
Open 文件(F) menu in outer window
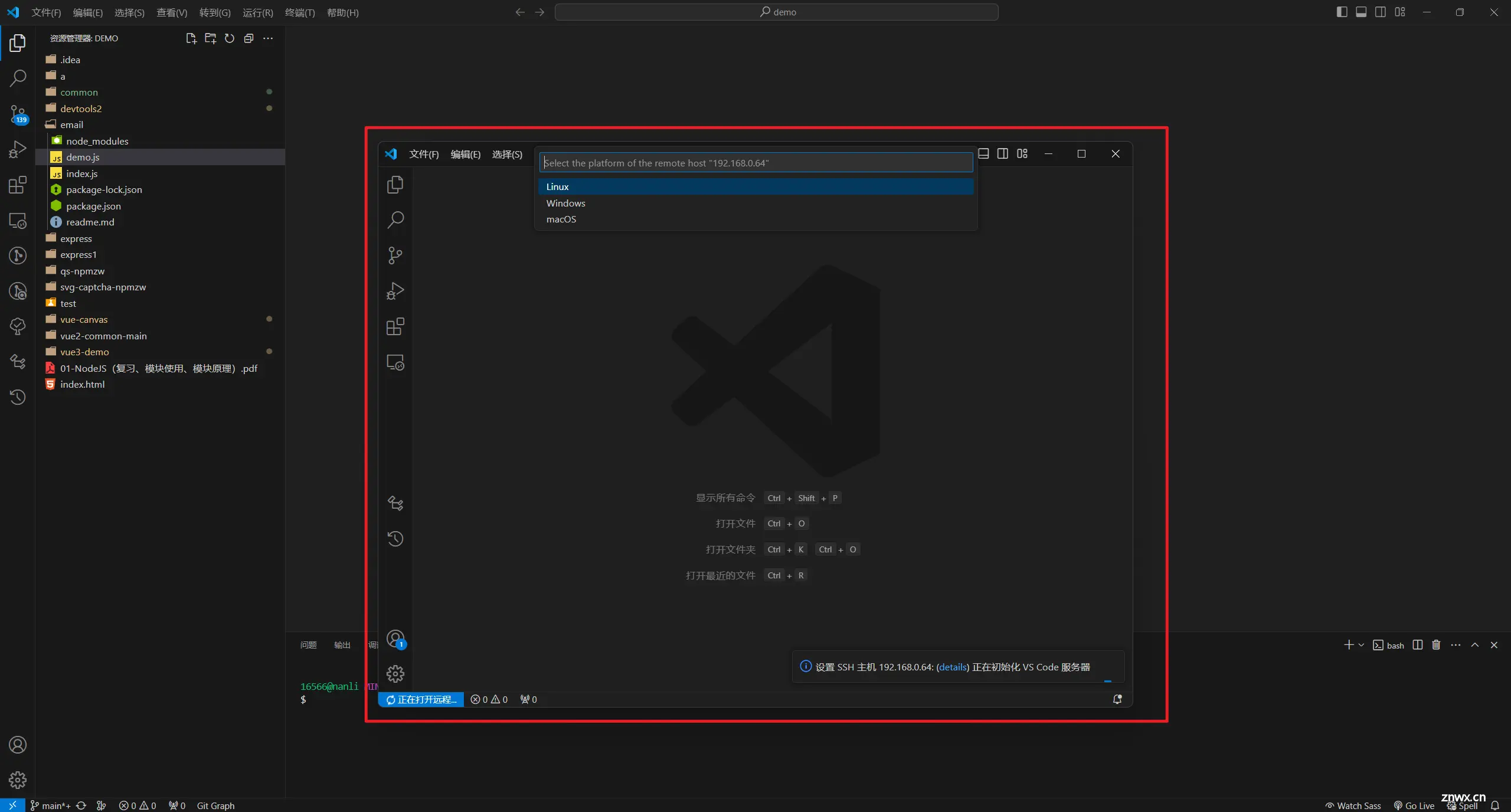(46, 12)
